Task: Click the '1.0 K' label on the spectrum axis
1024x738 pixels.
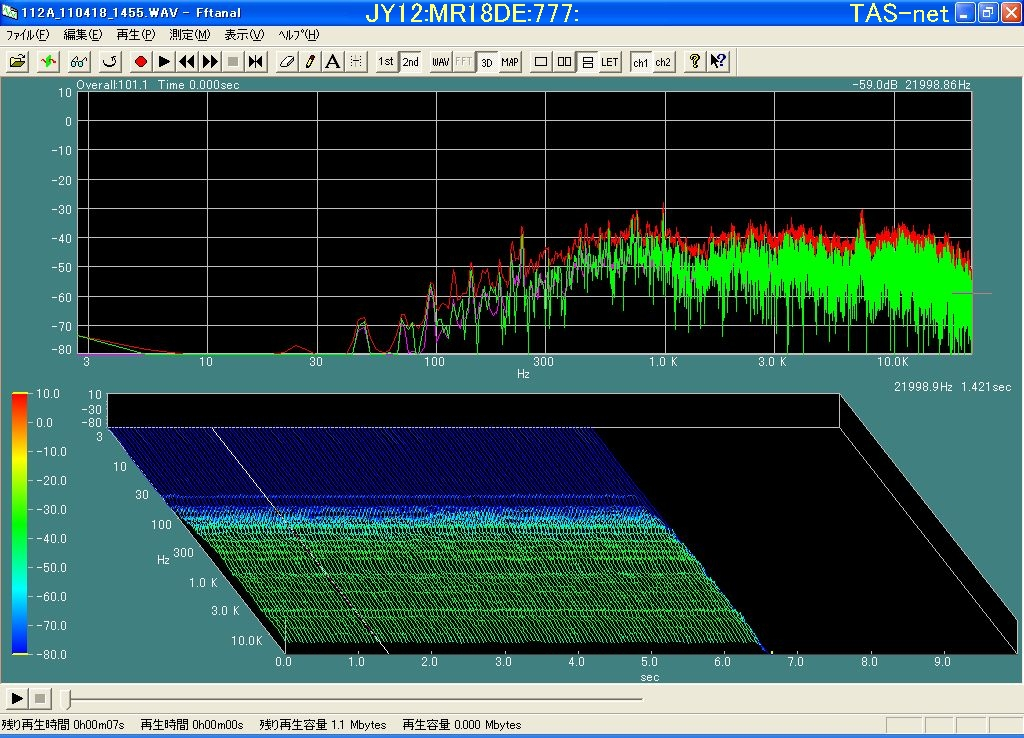Action: point(663,362)
